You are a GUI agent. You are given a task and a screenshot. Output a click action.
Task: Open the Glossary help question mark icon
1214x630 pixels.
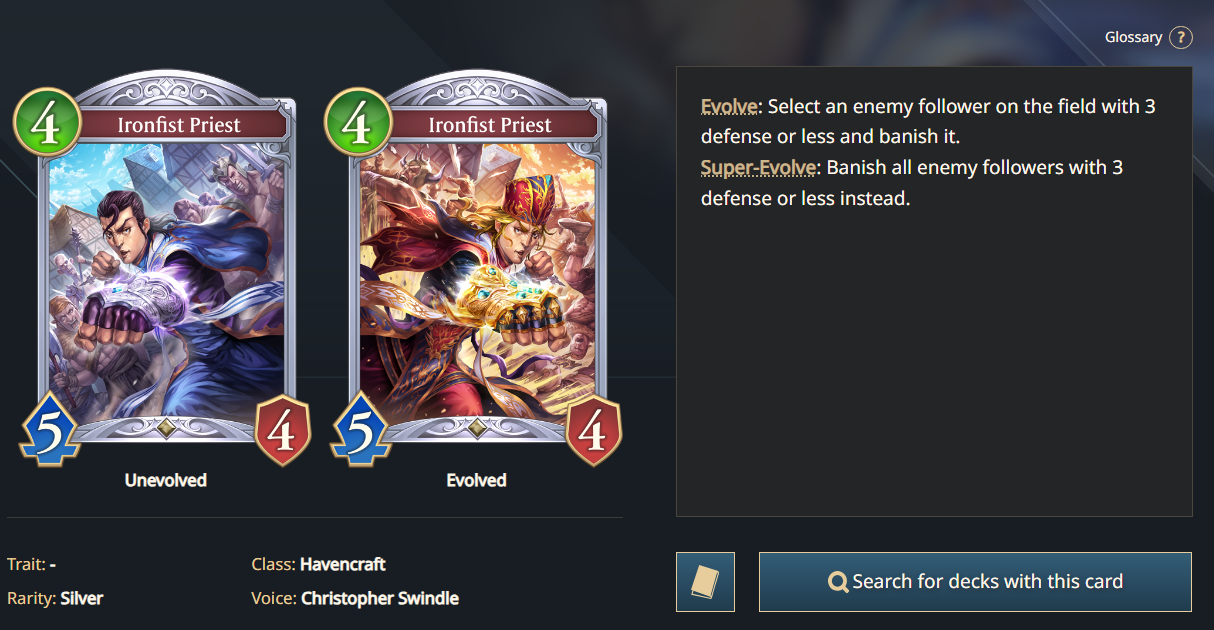coord(1181,37)
